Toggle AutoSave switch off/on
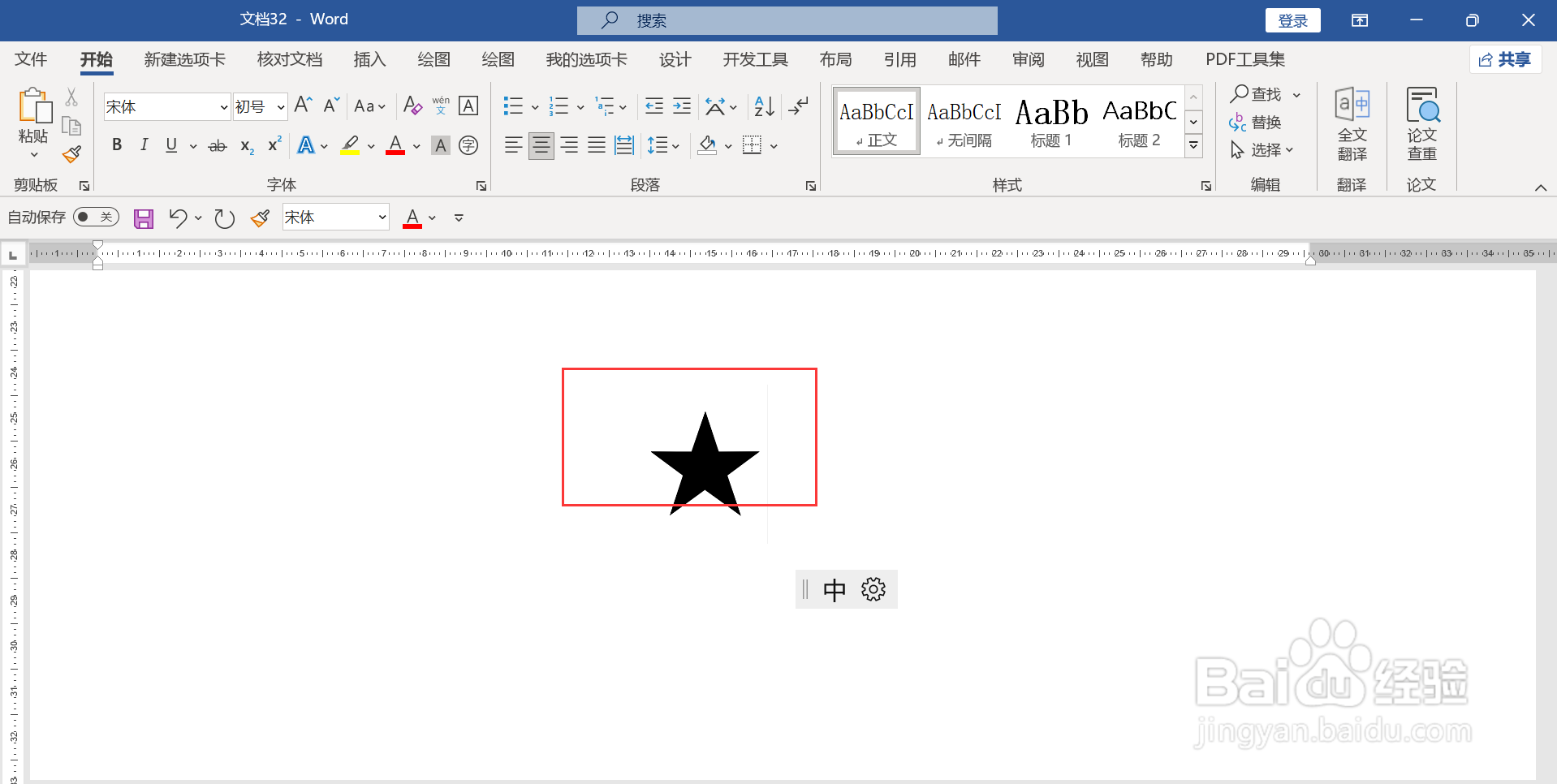1557x784 pixels. (96, 217)
